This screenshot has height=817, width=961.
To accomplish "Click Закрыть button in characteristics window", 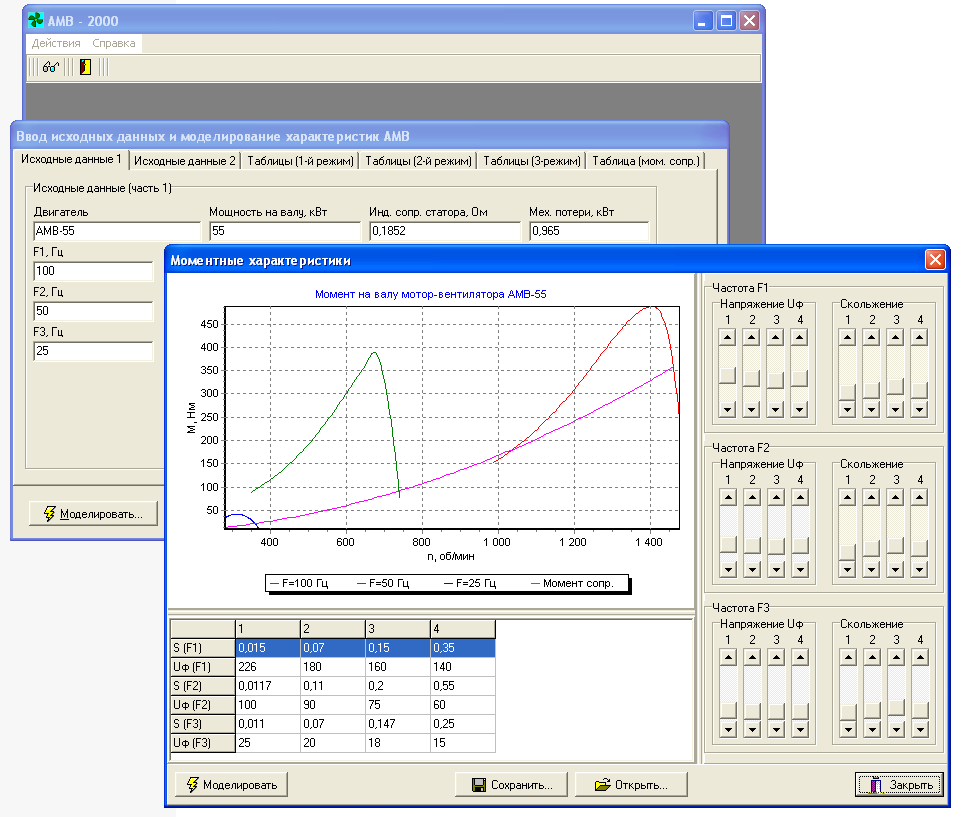I will click(899, 785).
